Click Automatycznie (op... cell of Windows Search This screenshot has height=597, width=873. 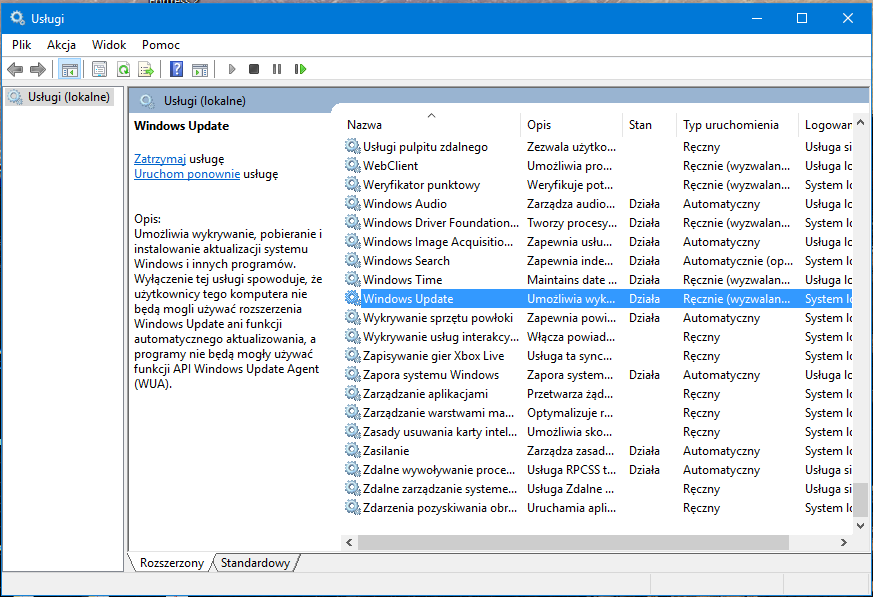pos(738,261)
